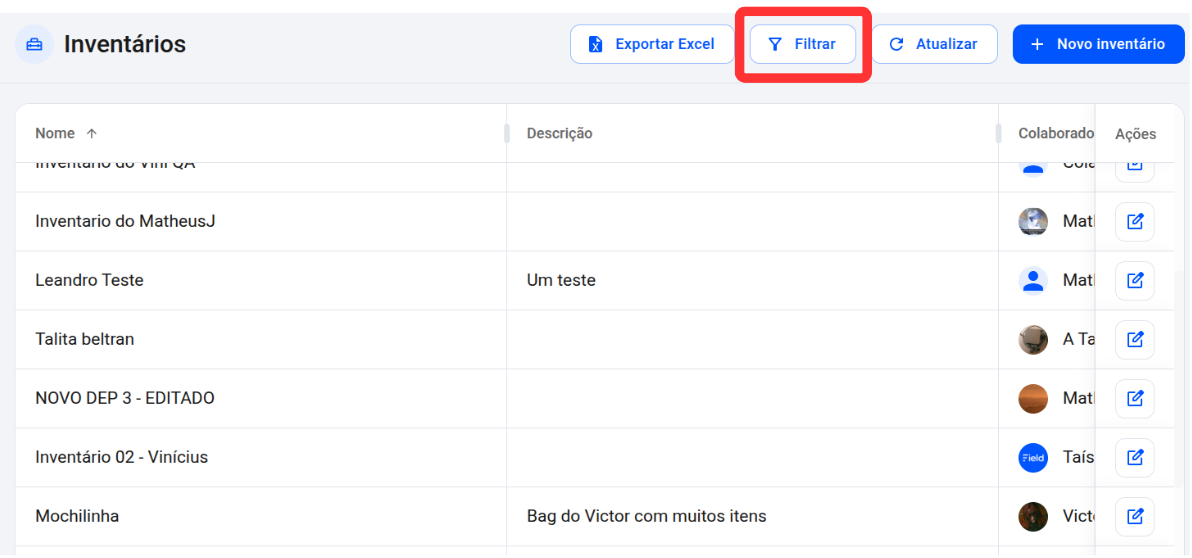Sort by the Nome column header
This screenshot has width=1192, height=558.
tap(55, 134)
